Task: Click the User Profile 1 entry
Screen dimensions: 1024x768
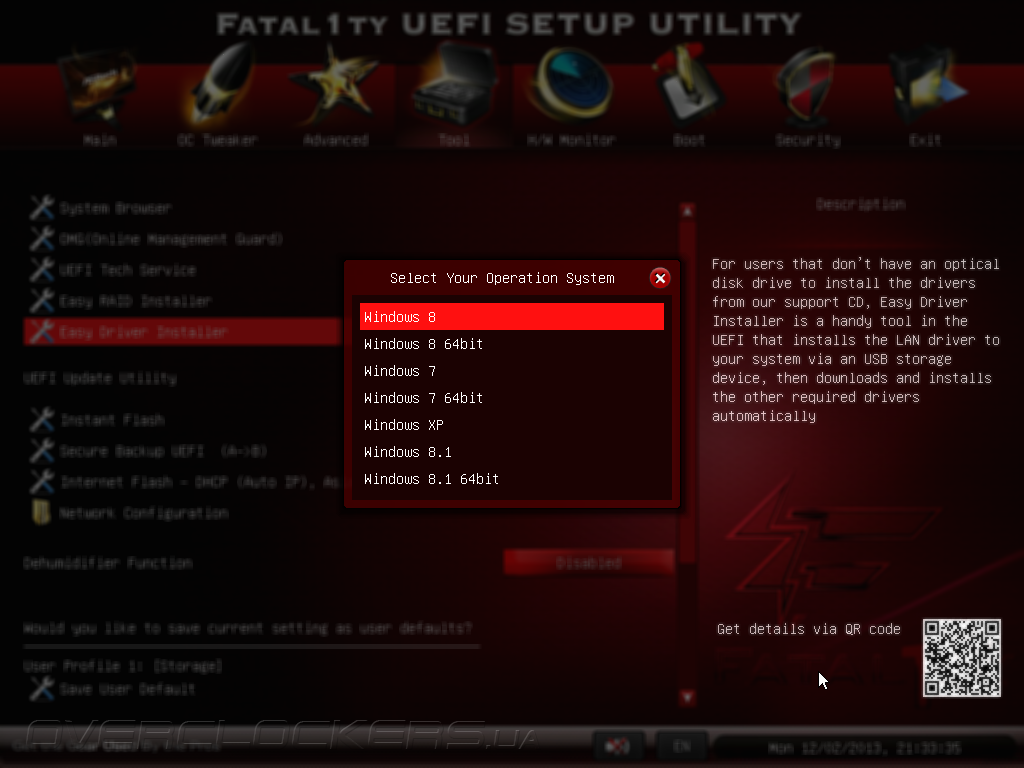Action: [x=123, y=666]
